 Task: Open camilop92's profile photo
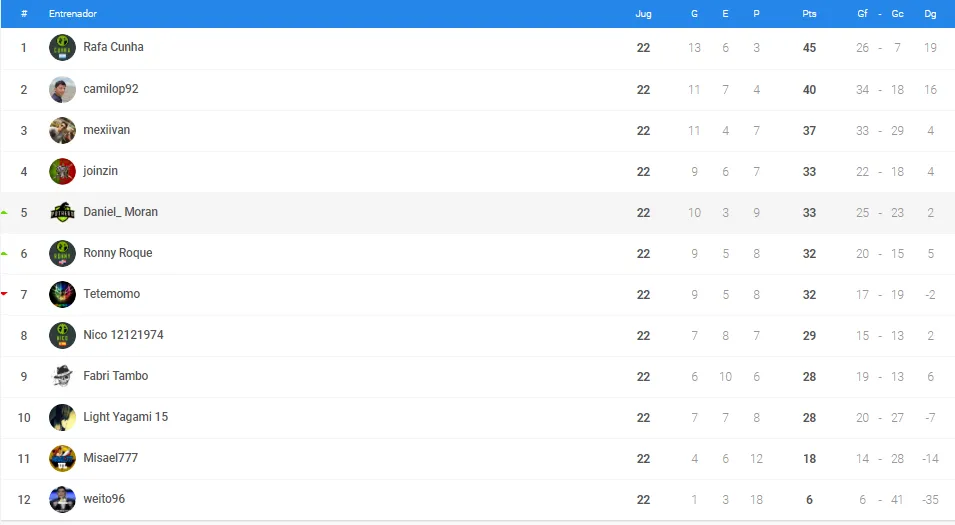[62, 90]
